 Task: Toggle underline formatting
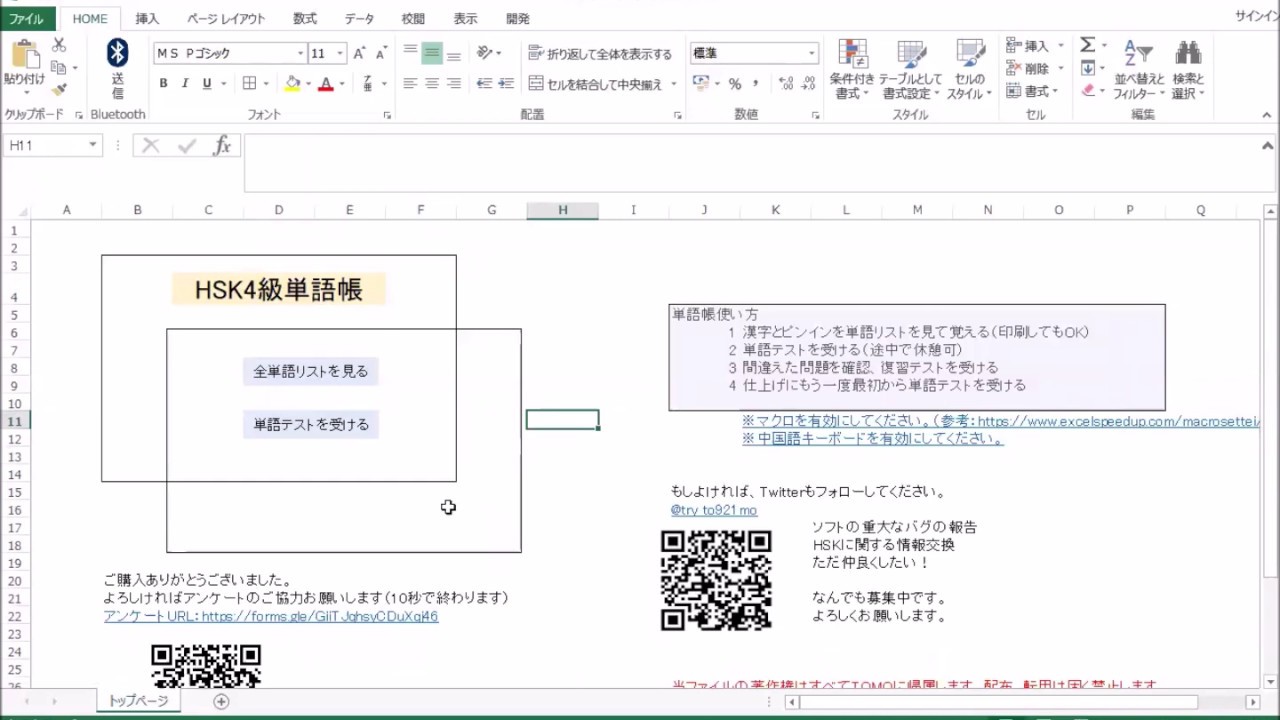click(207, 83)
